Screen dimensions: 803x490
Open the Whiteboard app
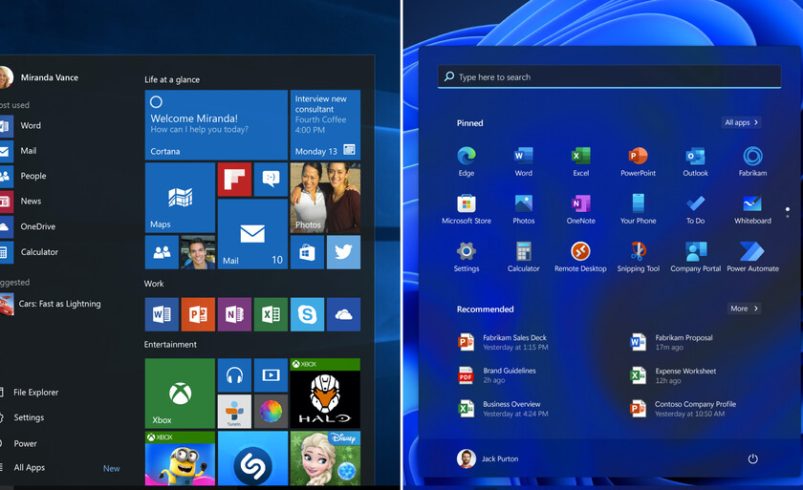[752, 206]
